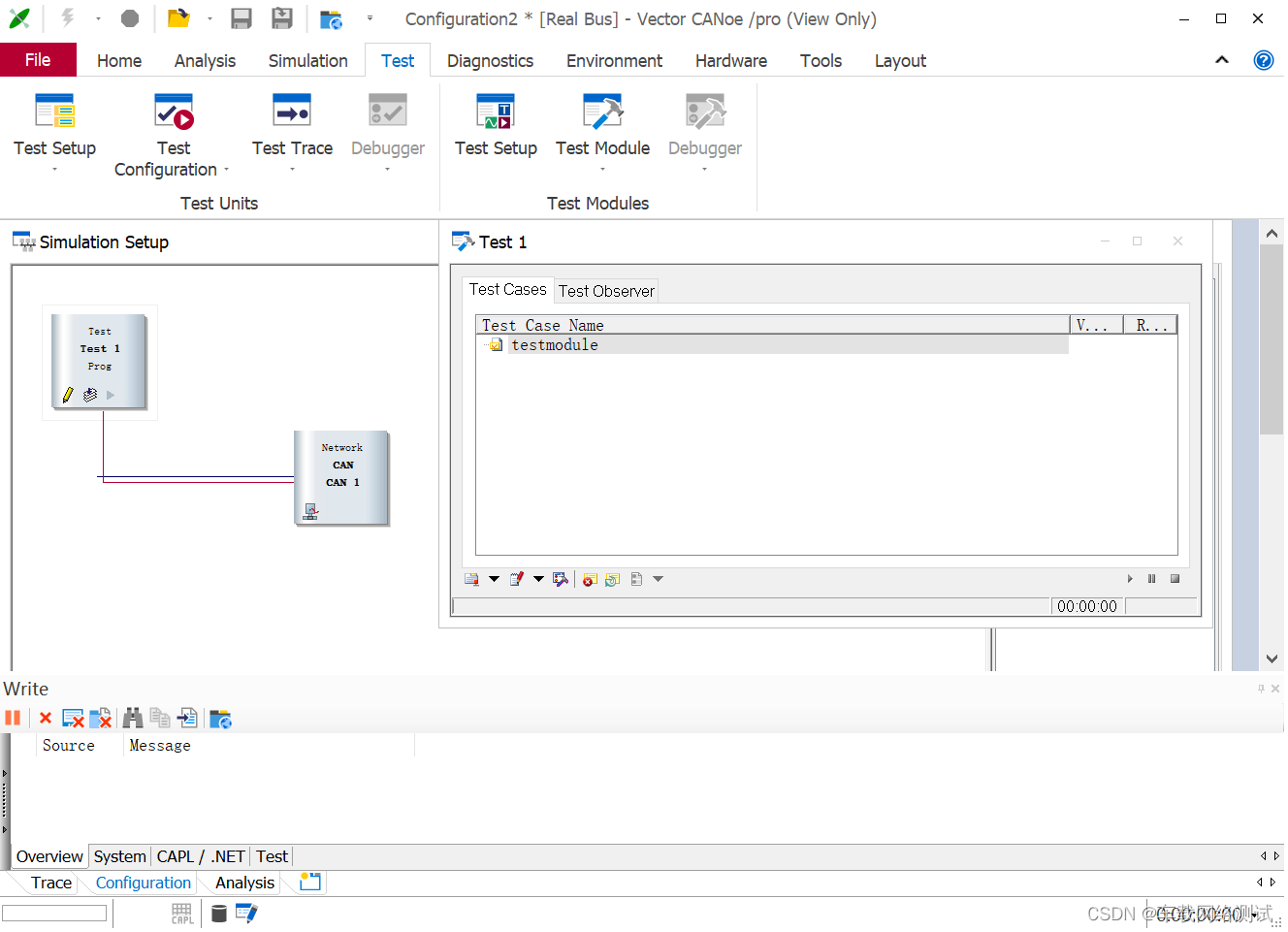Launch the Test Module tool
This screenshot has height=932, width=1288.
click(x=602, y=126)
